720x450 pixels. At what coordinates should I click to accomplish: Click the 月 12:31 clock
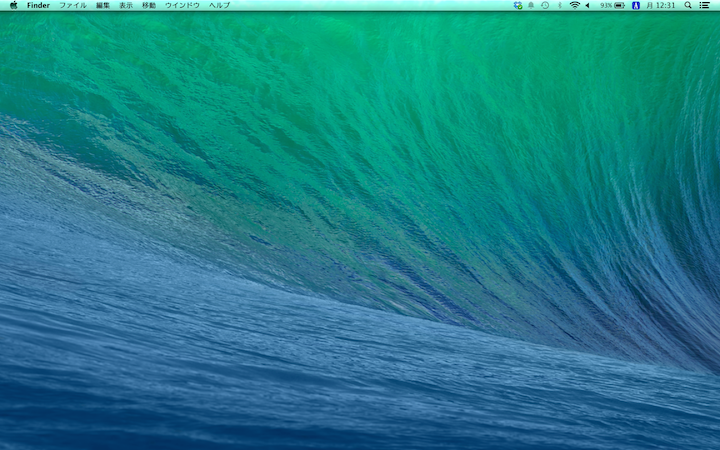661,5
